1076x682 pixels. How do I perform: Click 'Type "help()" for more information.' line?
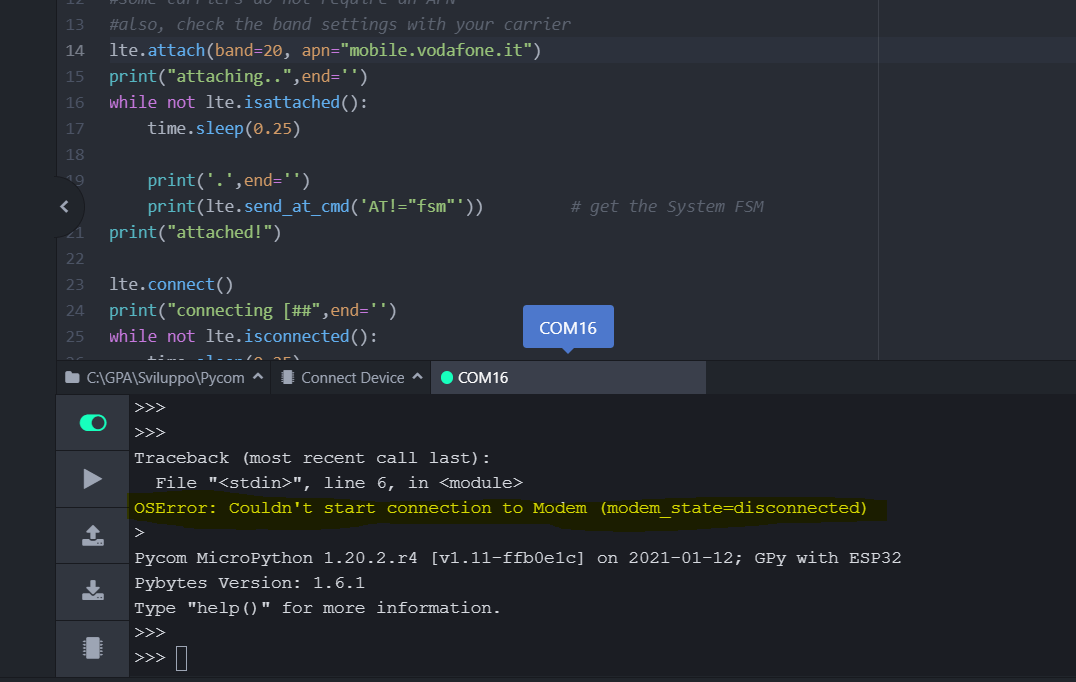point(318,608)
